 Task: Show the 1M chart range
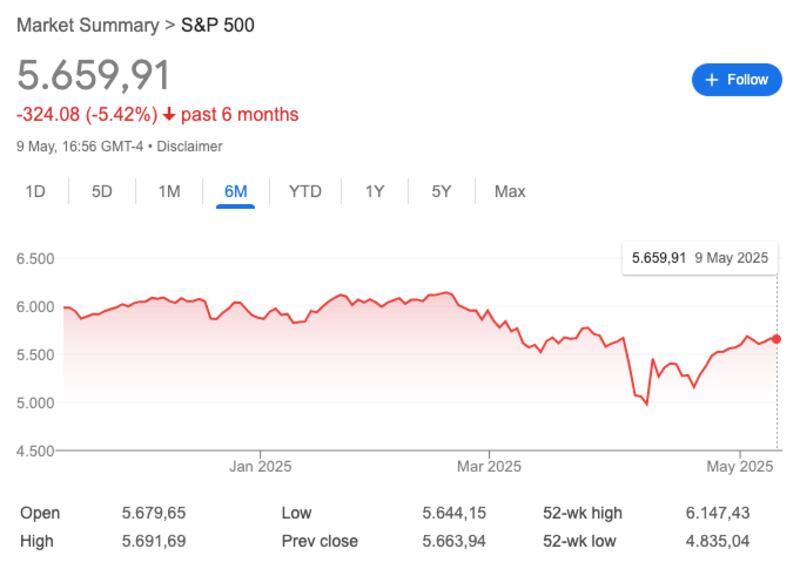click(169, 191)
